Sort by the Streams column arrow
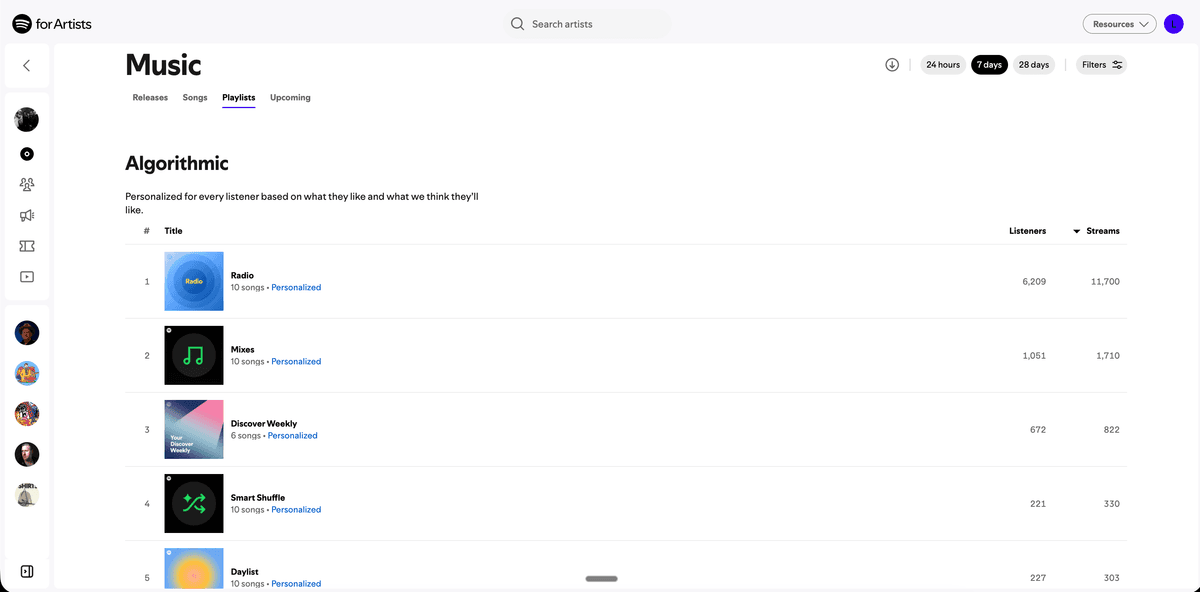Image resolution: width=1200 pixels, height=592 pixels. coord(1077,231)
